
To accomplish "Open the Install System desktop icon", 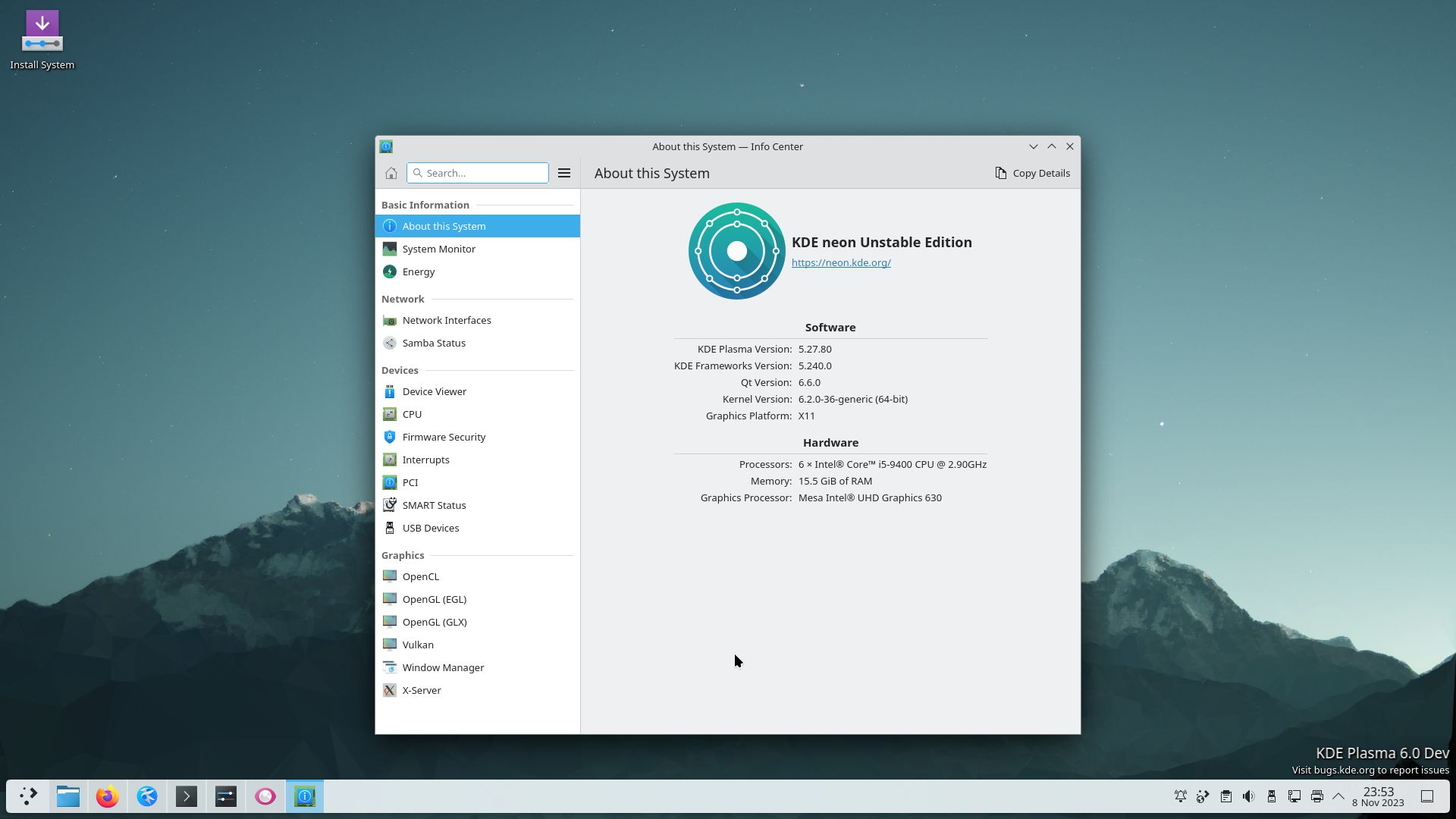I will point(42,41).
